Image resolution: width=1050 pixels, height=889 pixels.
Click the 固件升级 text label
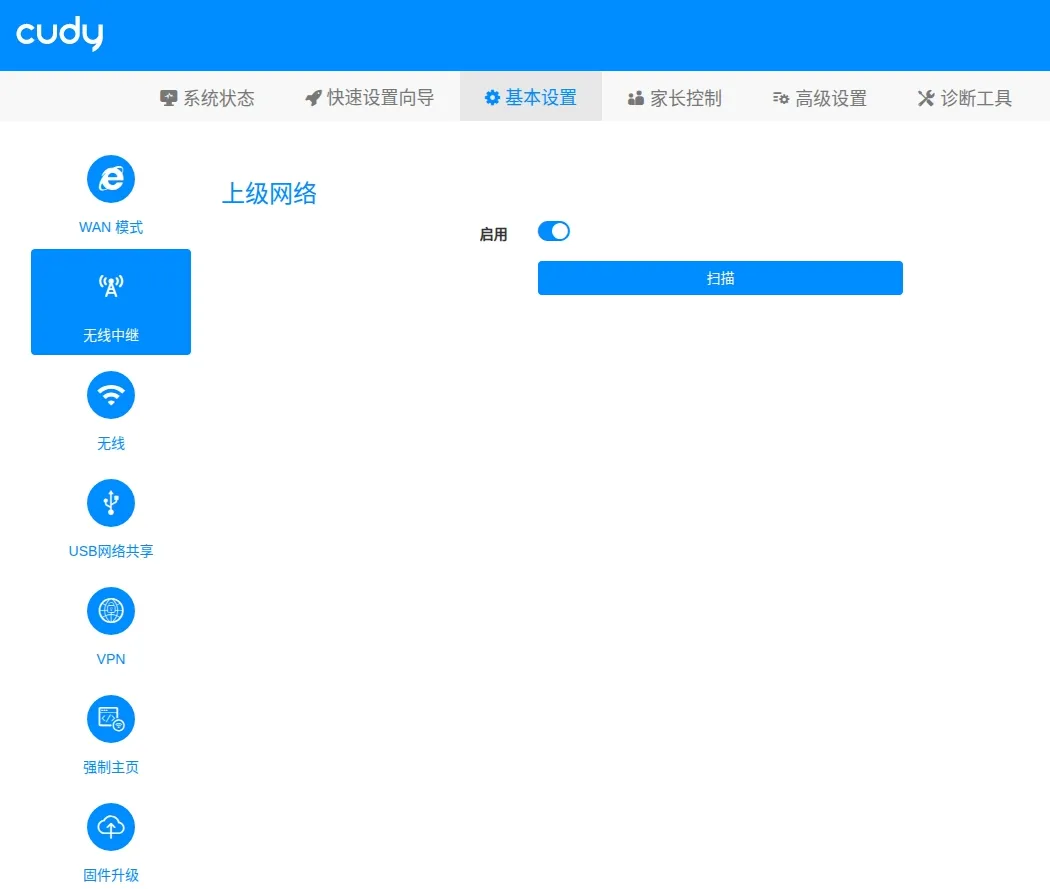pyautogui.click(x=111, y=875)
